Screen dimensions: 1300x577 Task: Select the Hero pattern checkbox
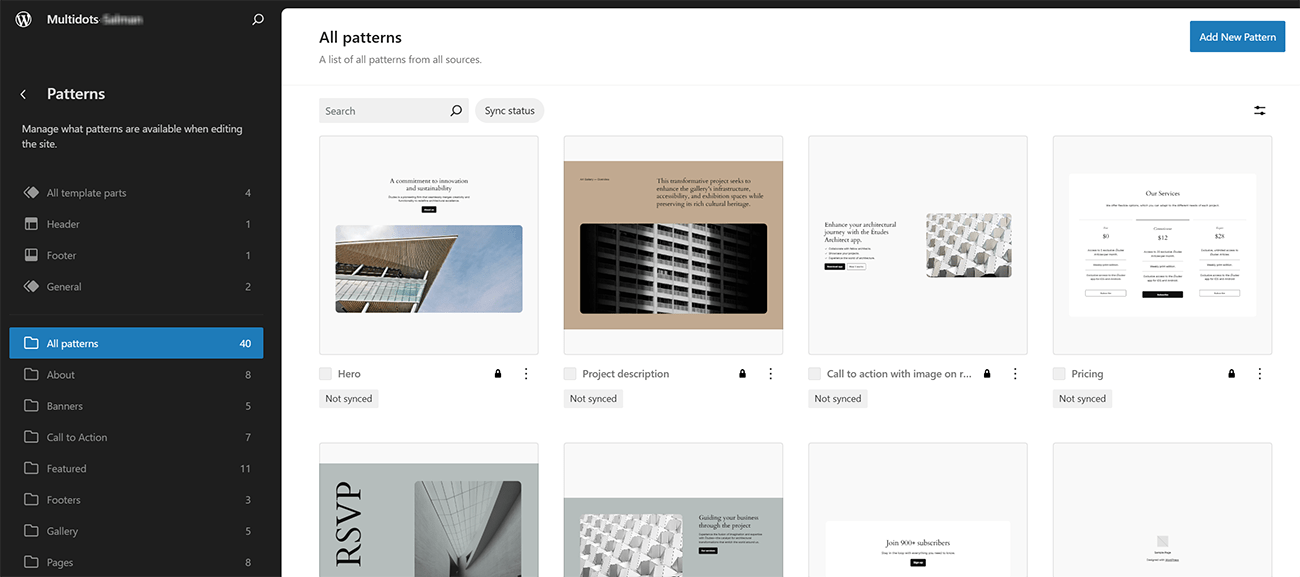[x=325, y=374]
